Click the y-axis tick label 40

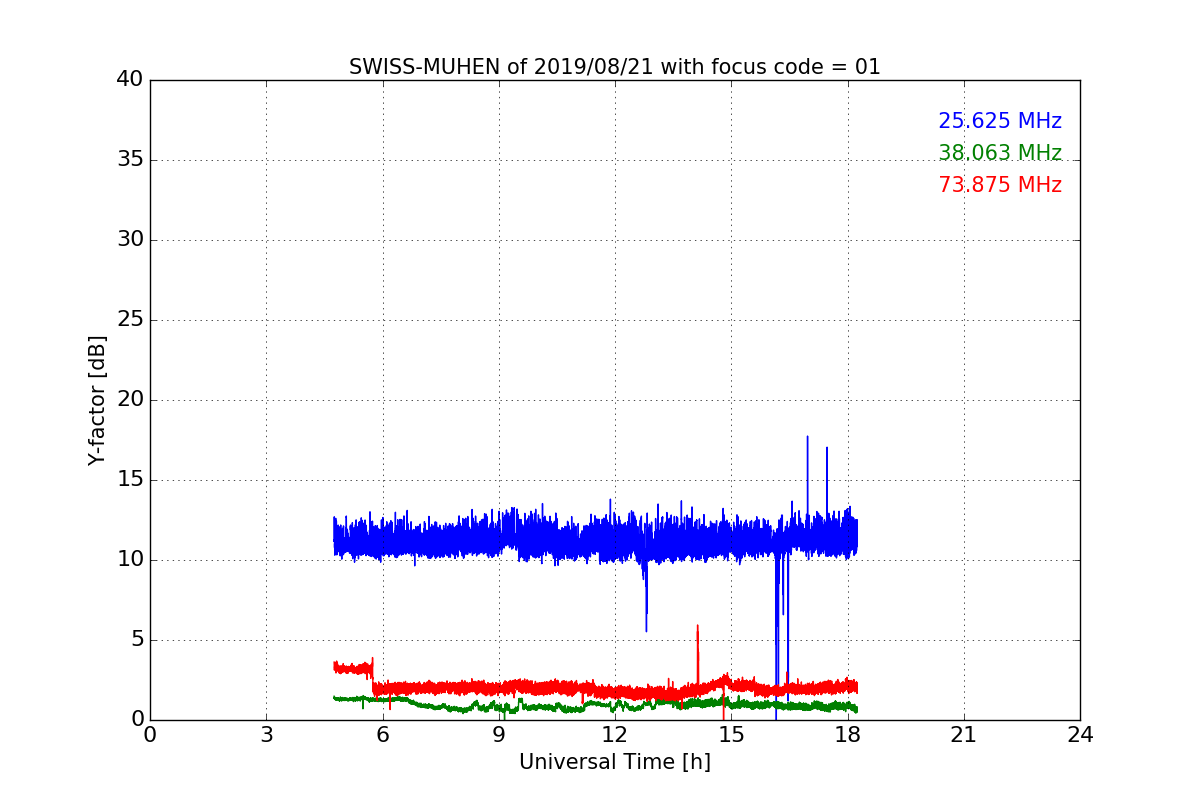130,80
